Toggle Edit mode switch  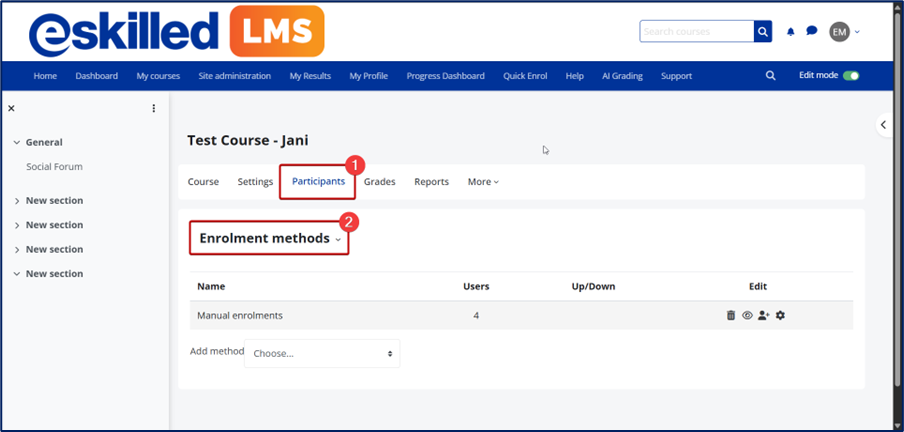coord(851,76)
